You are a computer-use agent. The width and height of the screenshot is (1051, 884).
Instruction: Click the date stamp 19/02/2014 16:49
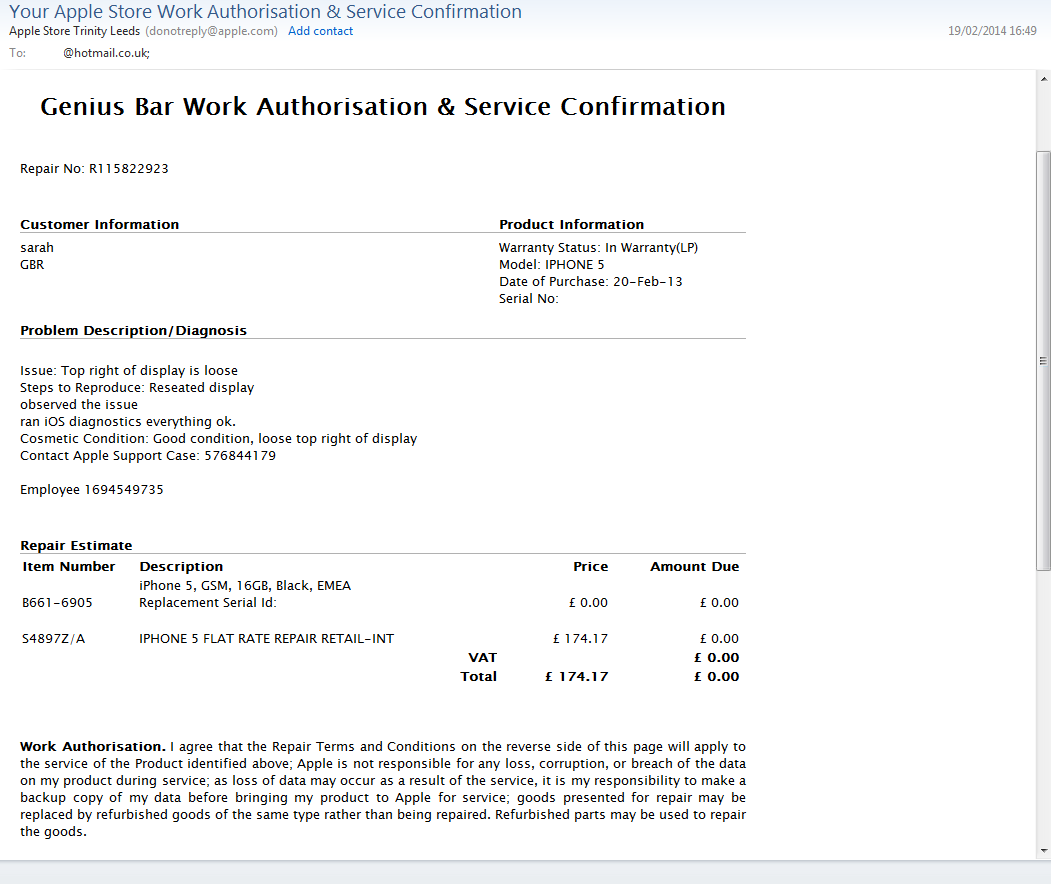click(x=992, y=31)
